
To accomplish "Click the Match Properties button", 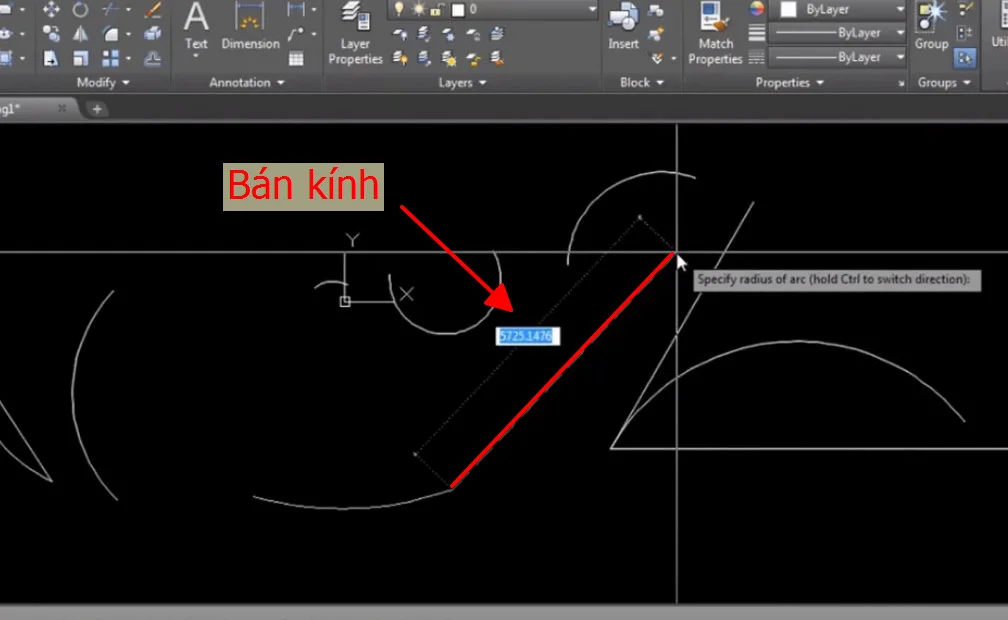I will pos(716,33).
